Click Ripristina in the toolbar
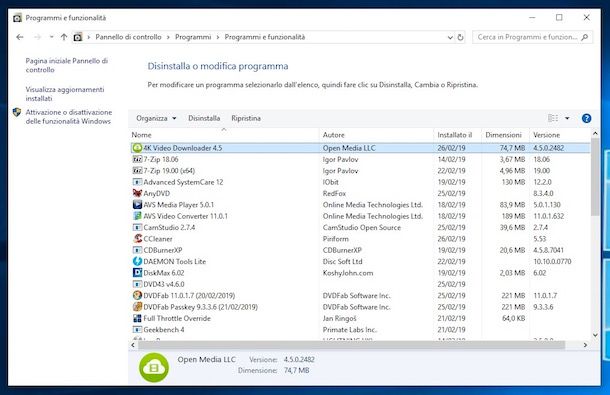610x395 pixels. (246, 118)
